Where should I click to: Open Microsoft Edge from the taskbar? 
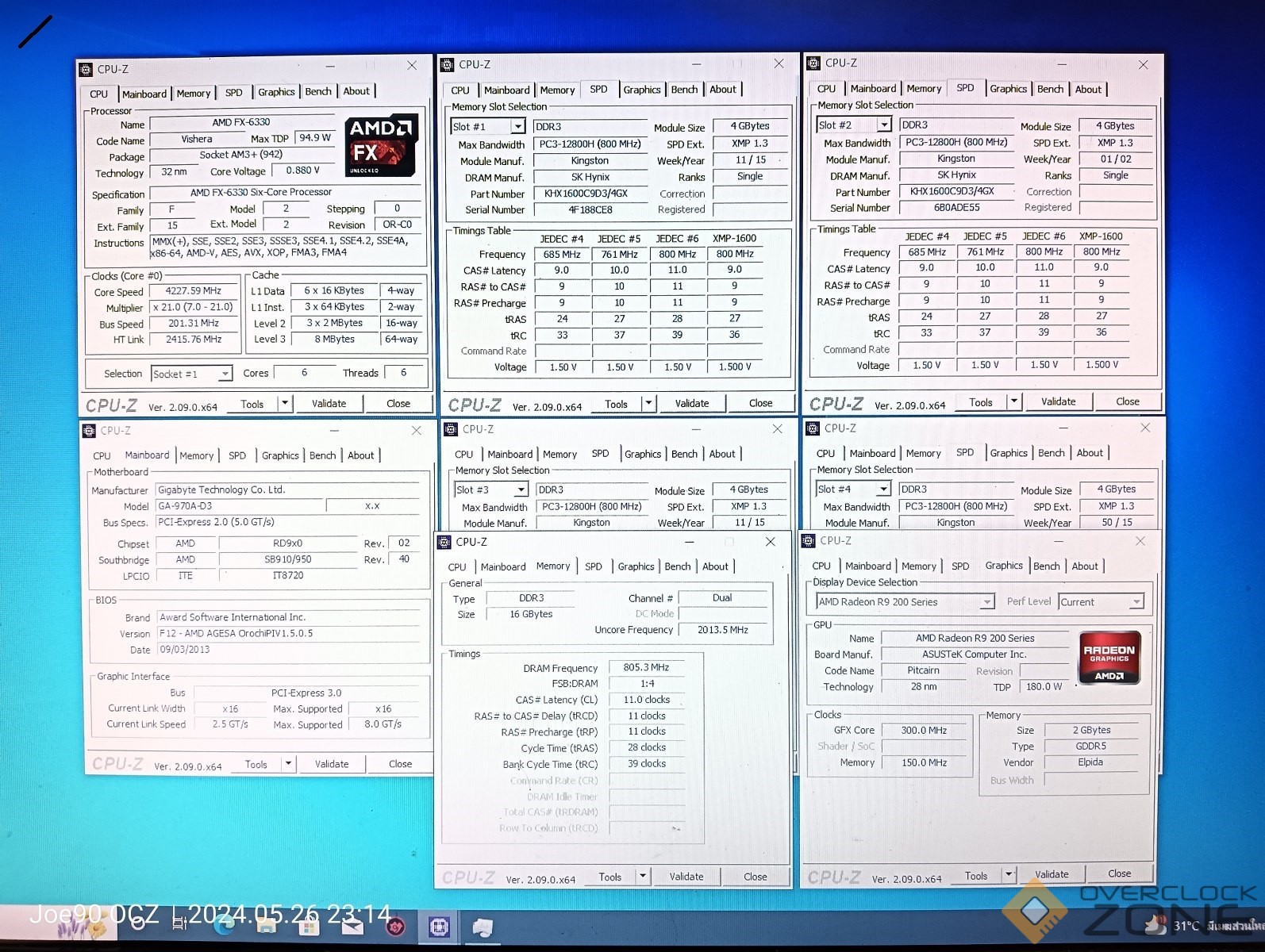tap(225, 923)
